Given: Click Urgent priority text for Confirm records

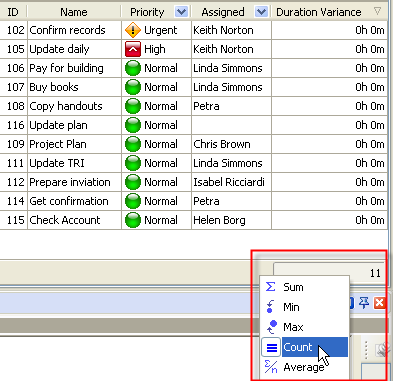Looking at the screenshot, I should [x=161, y=30].
